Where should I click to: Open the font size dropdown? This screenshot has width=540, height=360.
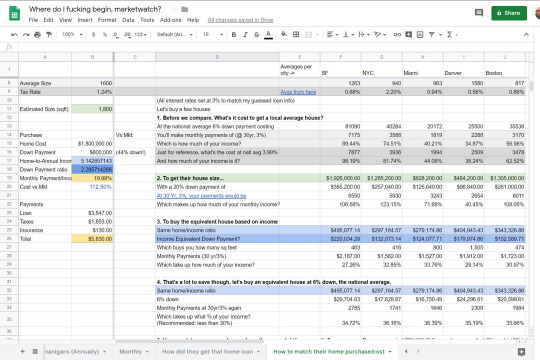pos(213,34)
